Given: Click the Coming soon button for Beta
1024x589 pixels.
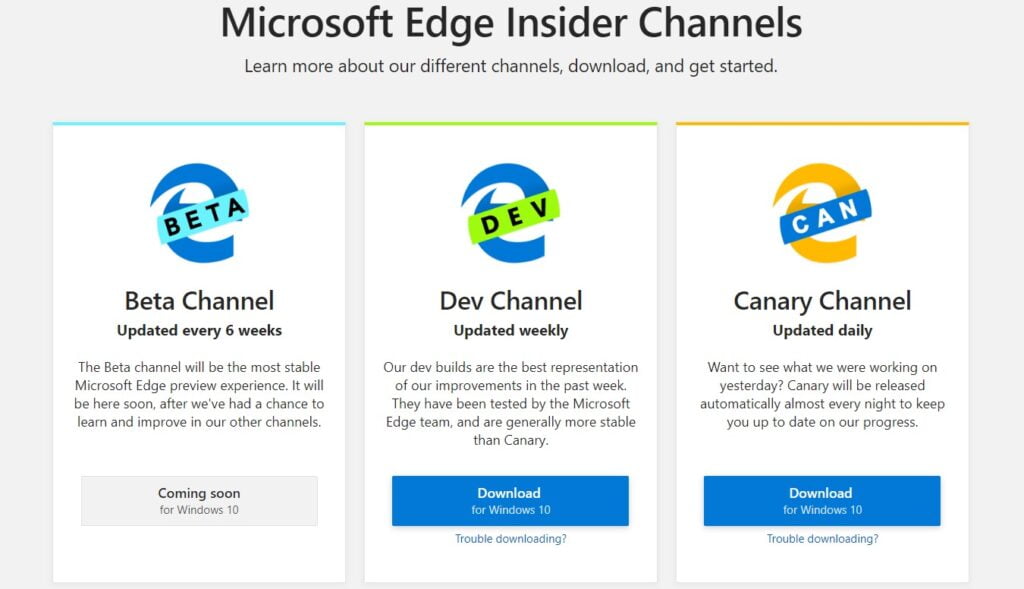Looking at the screenshot, I should pyautogui.click(x=199, y=500).
